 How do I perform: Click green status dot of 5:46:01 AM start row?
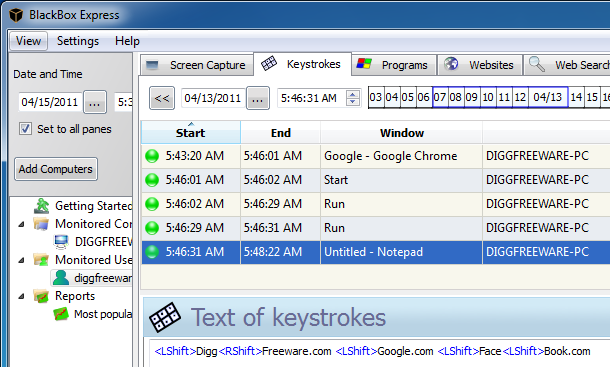pos(152,180)
